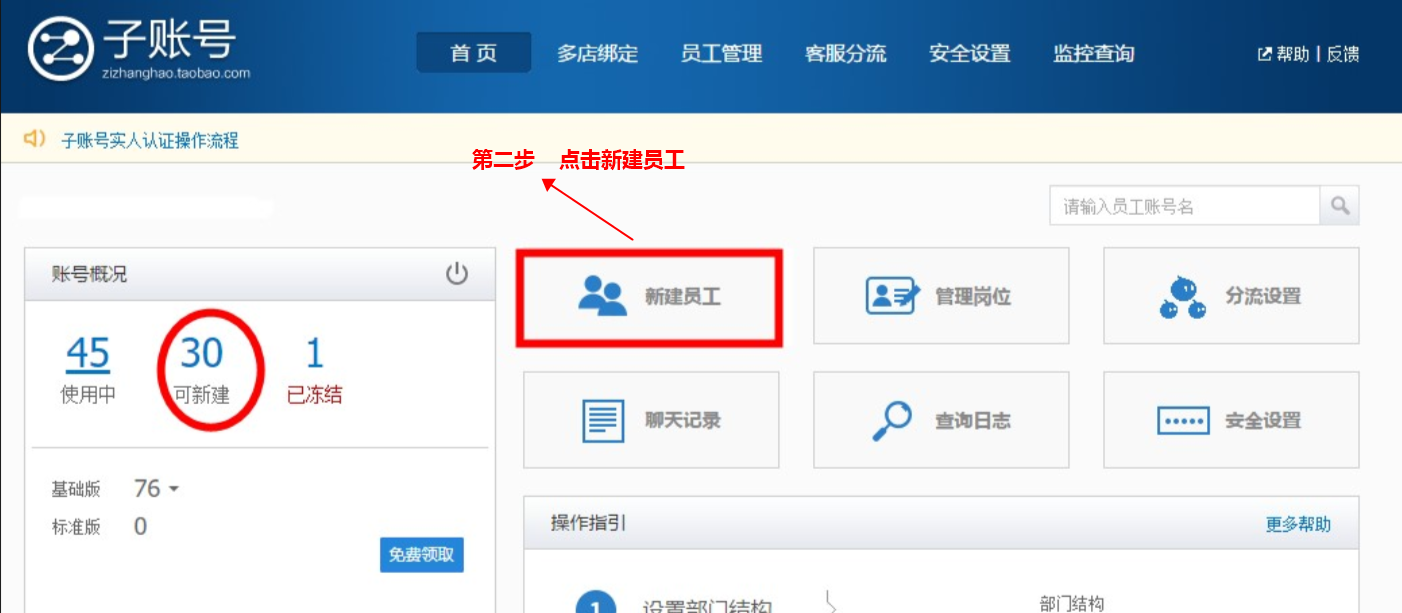1402x613 pixels.
Task: Click the 查询日志 magnifier icon
Action: coord(892,420)
